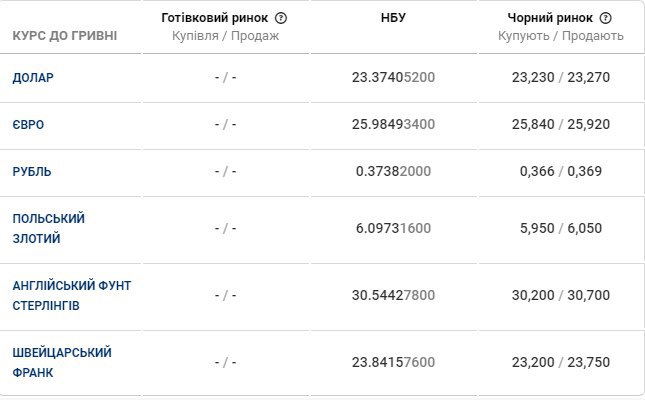The width and height of the screenshot is (645, 400).
Task: Open the ДОЛАР currency link
Action: click(x=32, y=77)
